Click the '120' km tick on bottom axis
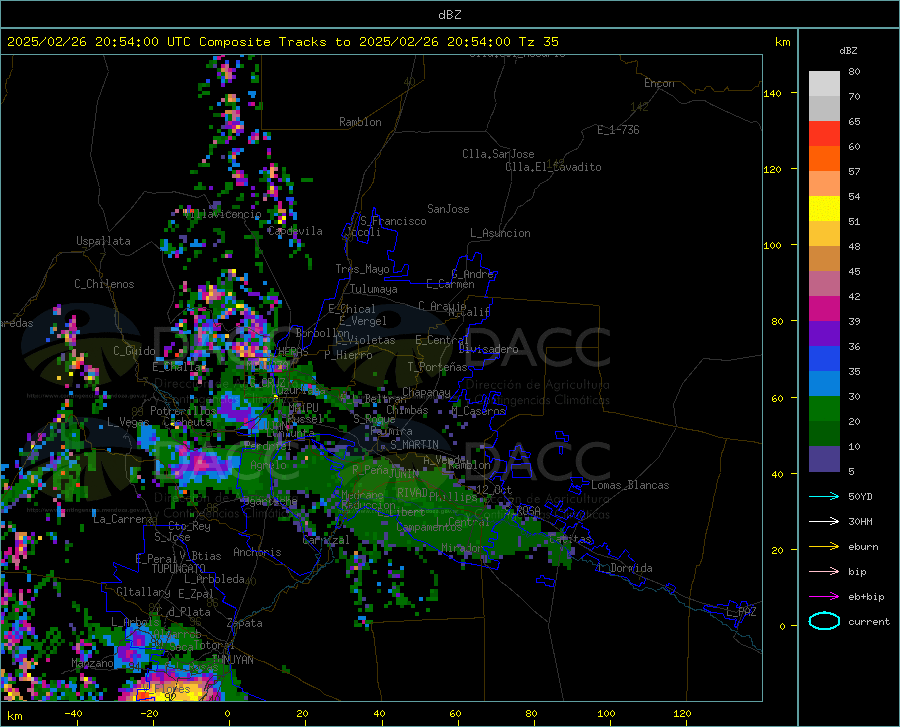Screen dimensions: 900x727 (682, 713)
